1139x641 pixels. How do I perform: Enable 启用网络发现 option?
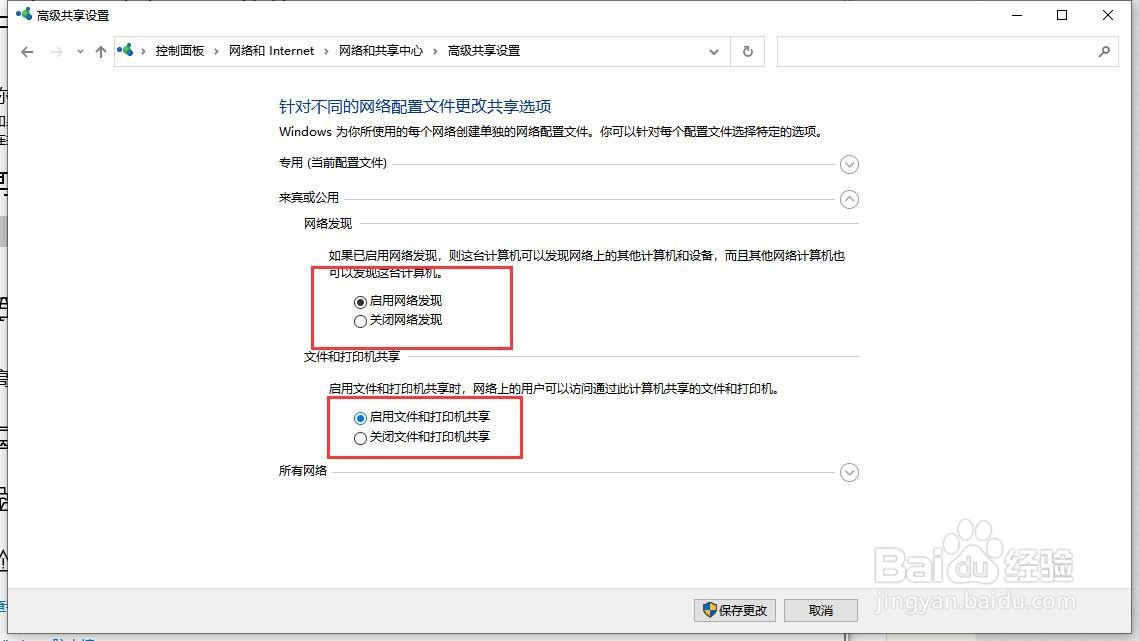point(360,301)
